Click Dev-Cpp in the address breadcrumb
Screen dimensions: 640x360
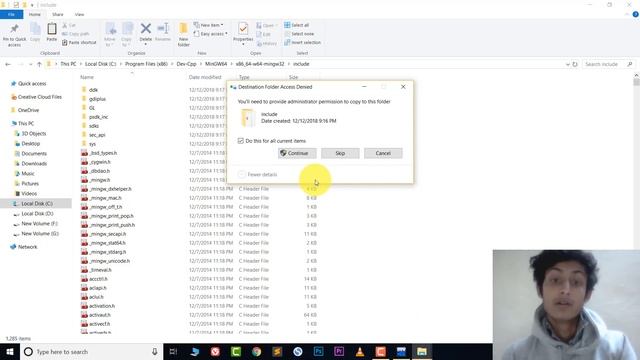[187, 64]
